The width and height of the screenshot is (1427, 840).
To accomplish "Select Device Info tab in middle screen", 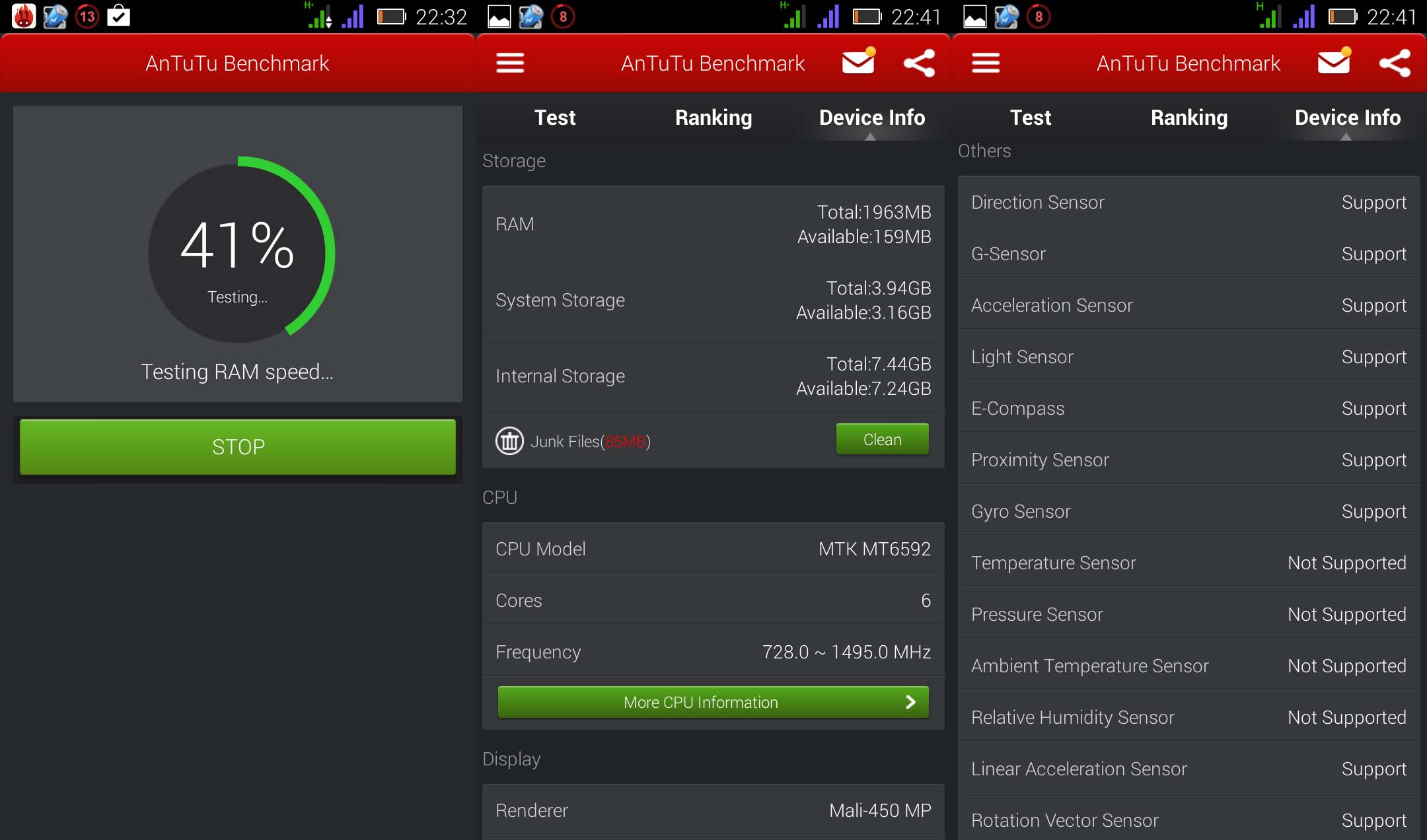I will (x=872, y=118).
